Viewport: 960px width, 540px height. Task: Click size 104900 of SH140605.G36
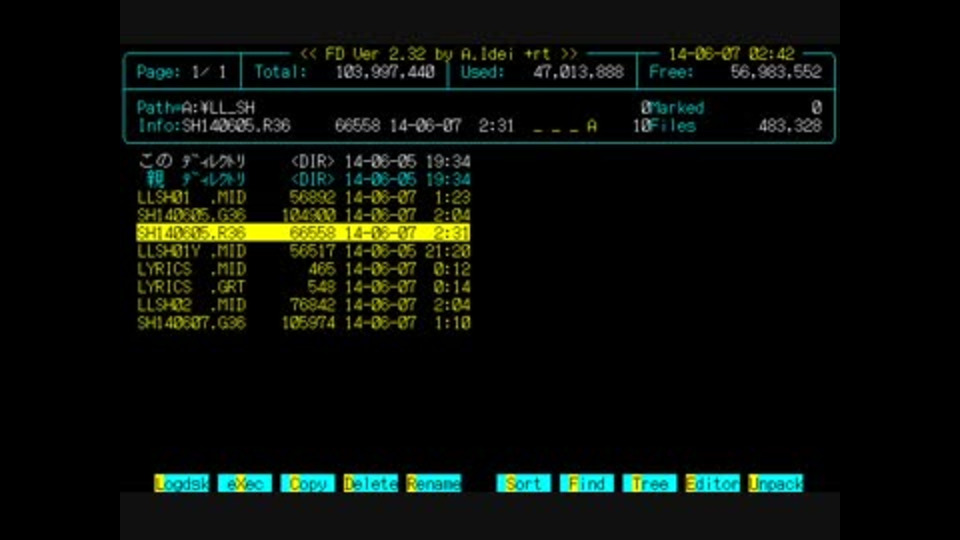(309, 215)
